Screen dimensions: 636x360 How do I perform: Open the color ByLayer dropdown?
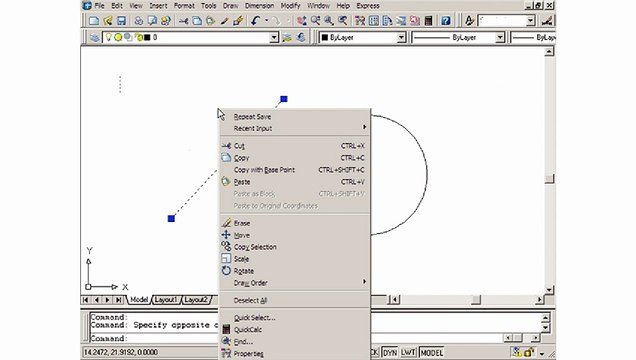pyautogui.click(x=402, y=37)
